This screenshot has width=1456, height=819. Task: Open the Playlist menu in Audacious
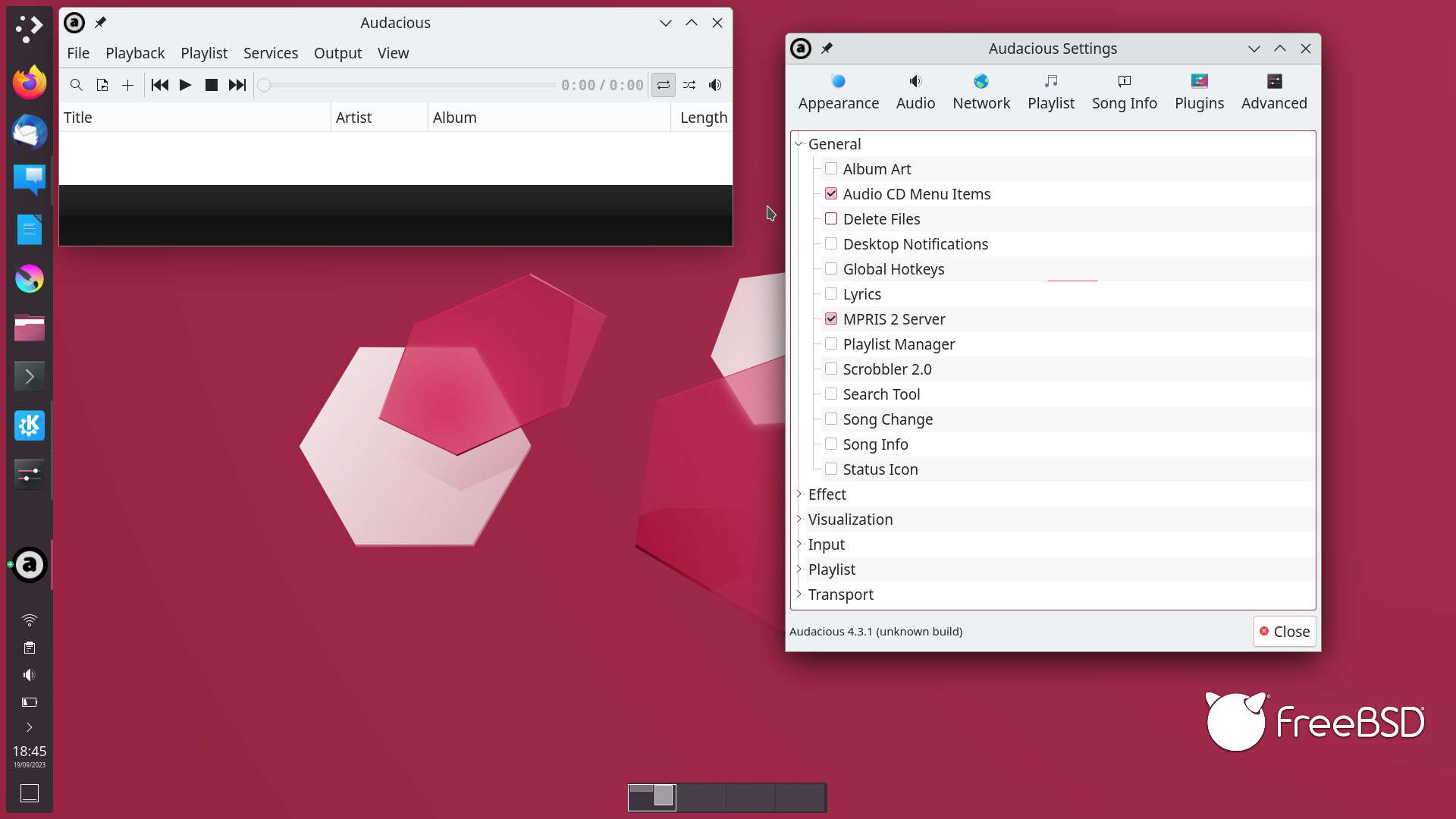(204, 53)
